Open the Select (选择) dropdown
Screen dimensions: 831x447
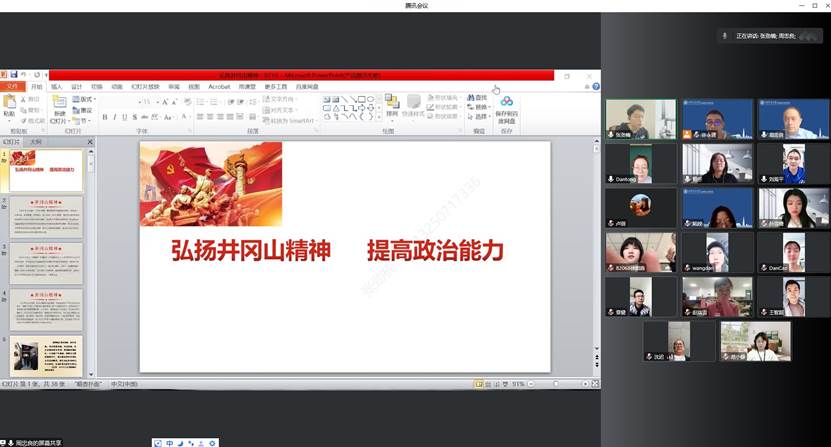(x=481, y=117)
